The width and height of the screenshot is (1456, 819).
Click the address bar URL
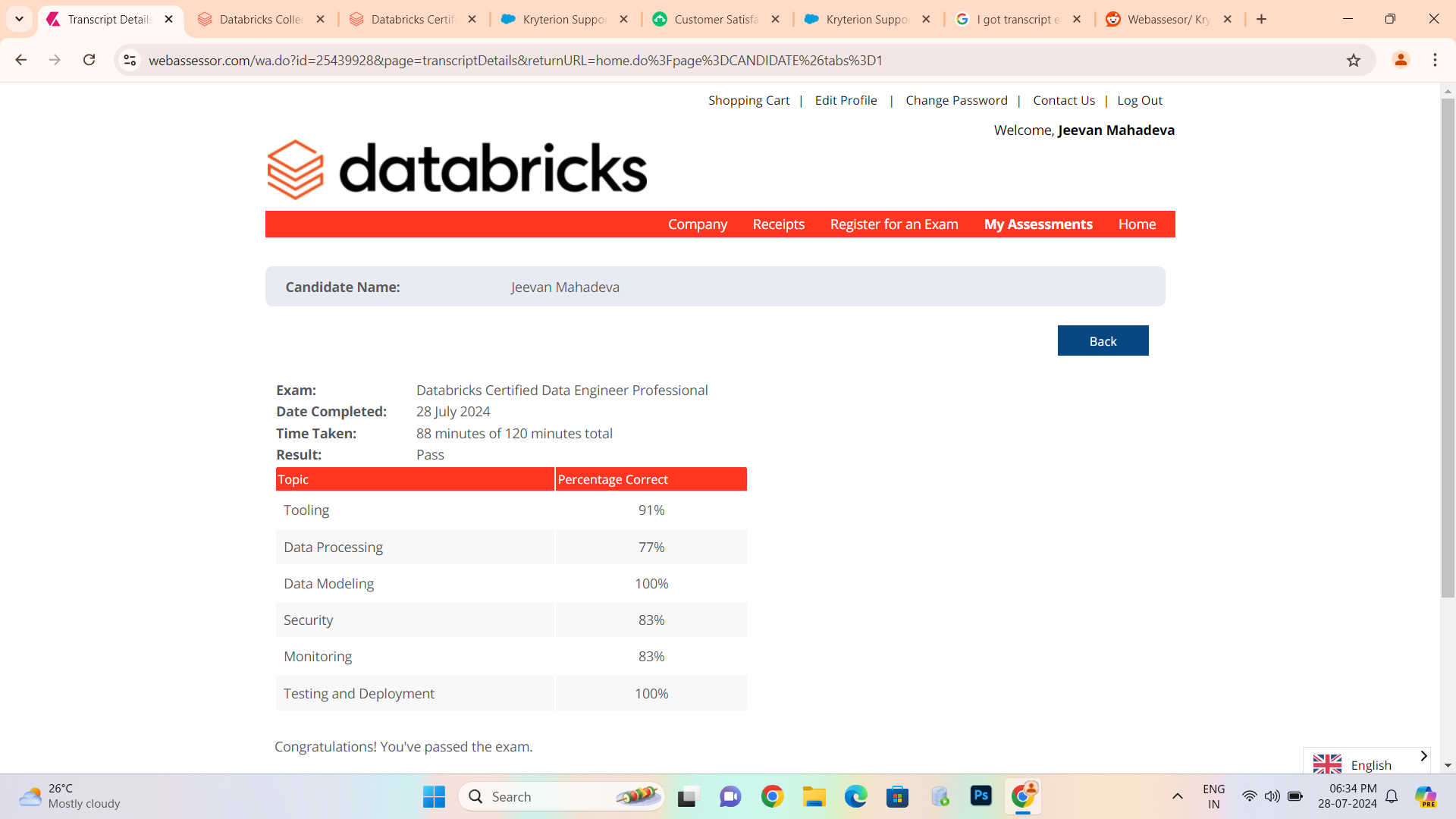[516, 60]
